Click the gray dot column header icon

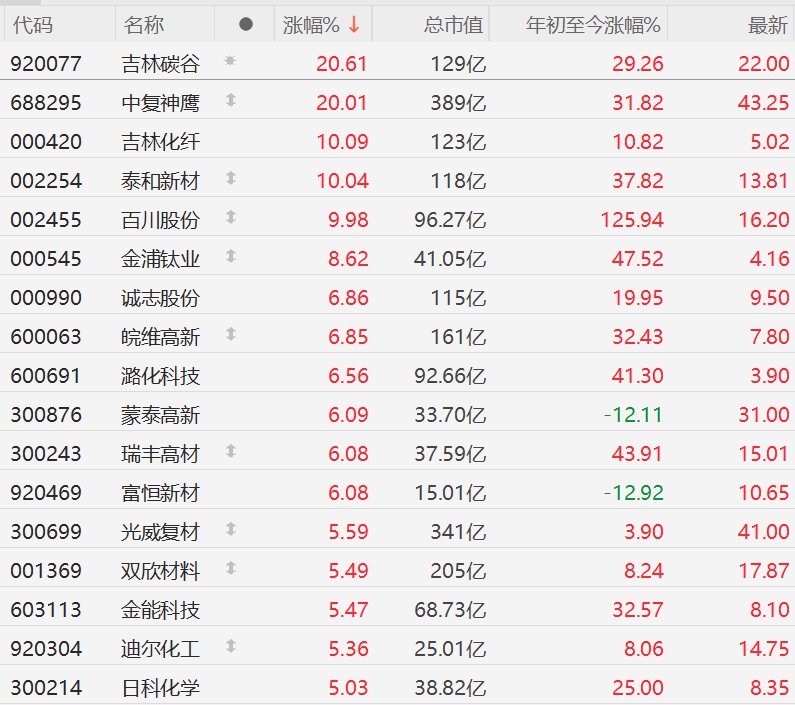[x=245, y=24]
